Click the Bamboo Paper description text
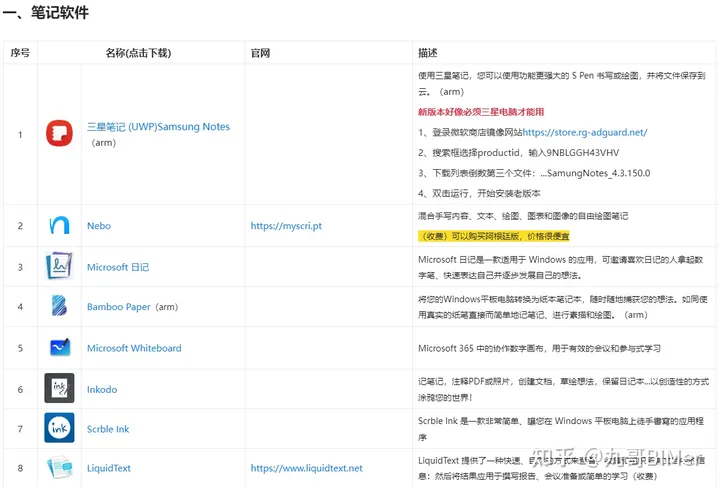This screenshot has width=720, height=487. pos(562,307)
